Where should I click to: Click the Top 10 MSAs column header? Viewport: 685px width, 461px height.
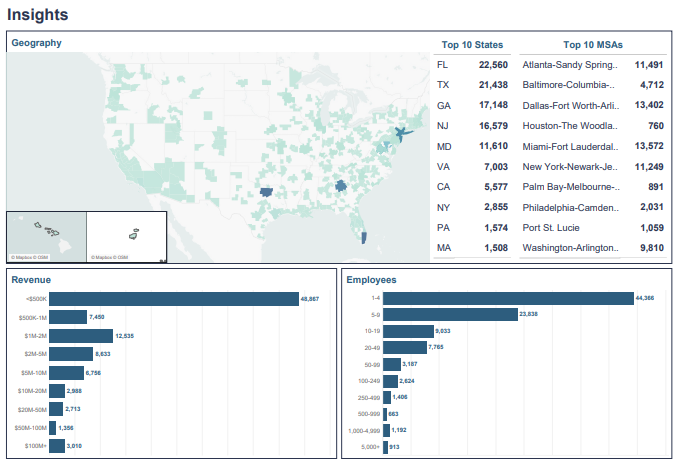pyautogui.click(x=594, y=44)
